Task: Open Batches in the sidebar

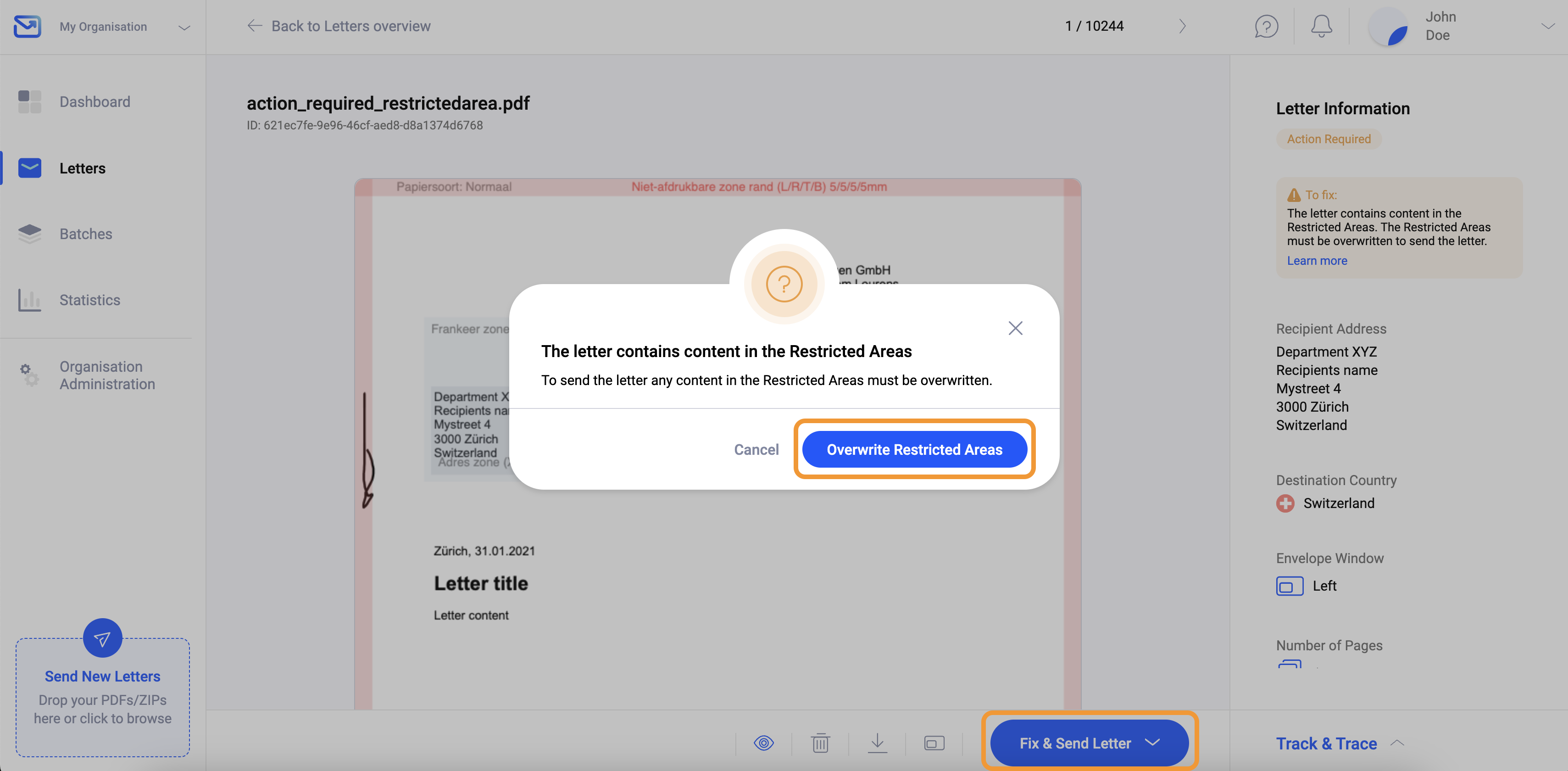Action: click(x=85, y=234)
